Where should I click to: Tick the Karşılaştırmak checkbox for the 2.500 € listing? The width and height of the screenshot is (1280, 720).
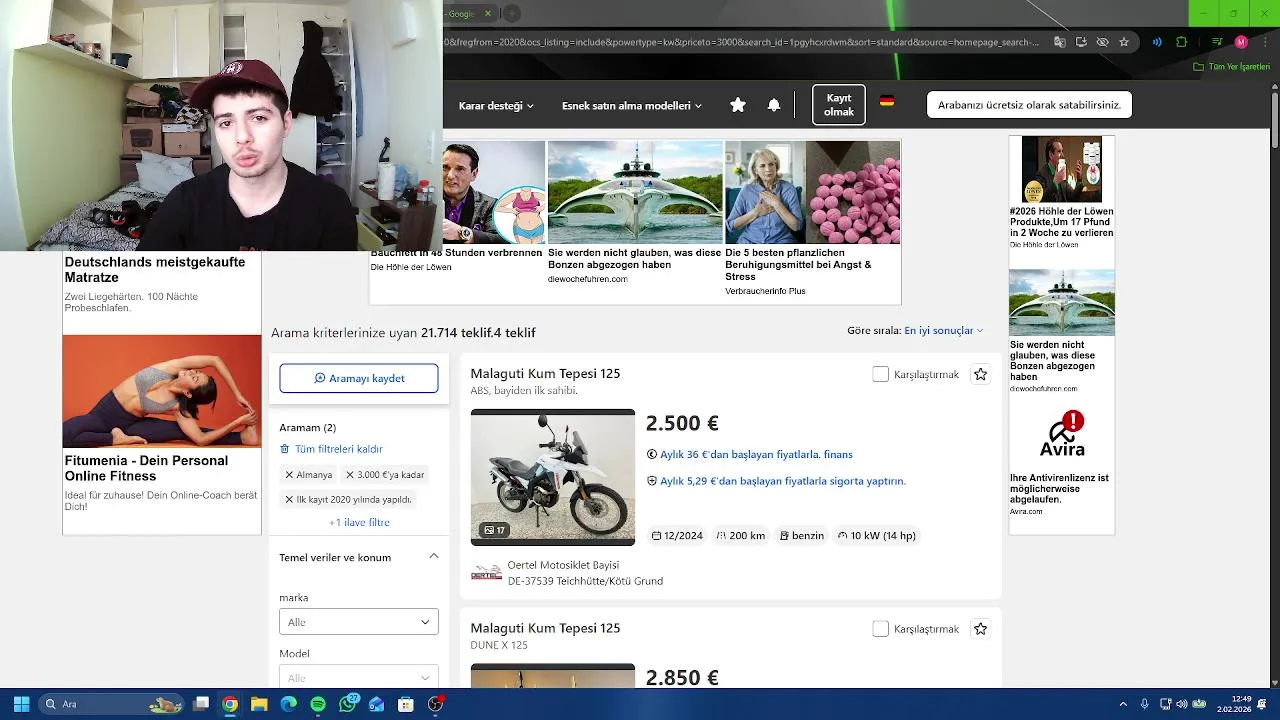pyautogui.click(x=880, y=374)
